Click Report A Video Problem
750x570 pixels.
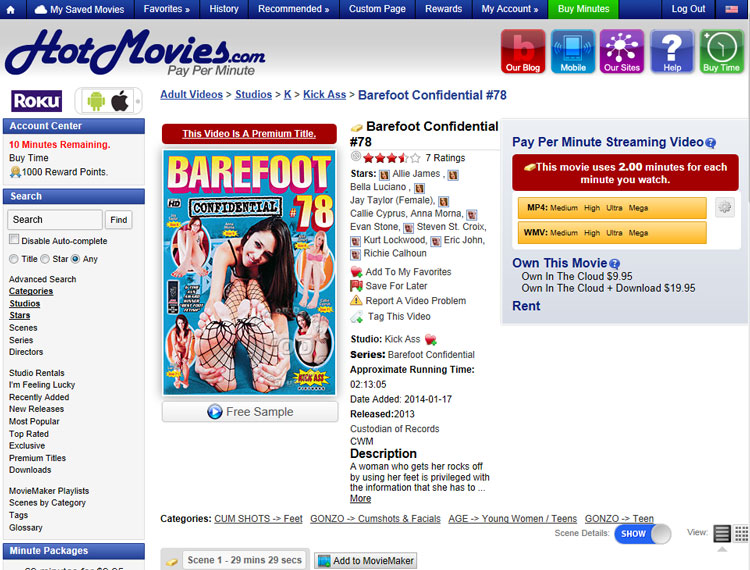point(415,301)
